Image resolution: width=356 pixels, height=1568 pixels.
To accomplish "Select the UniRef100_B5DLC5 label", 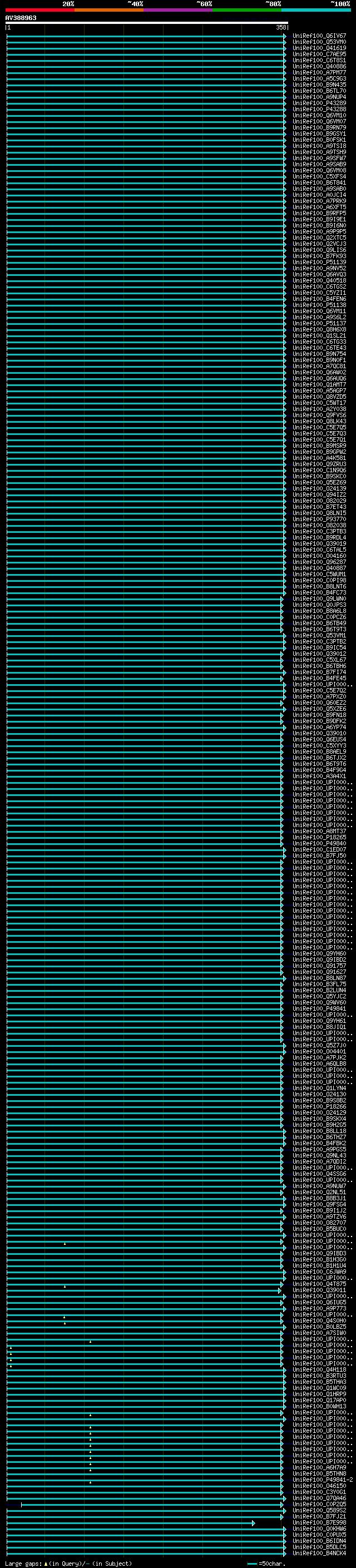I will tap(319, 1547).
